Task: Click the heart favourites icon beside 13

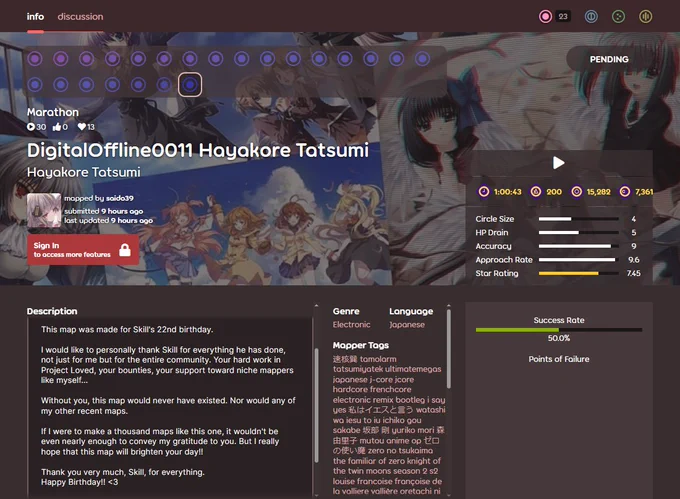Action: (82, 127)
